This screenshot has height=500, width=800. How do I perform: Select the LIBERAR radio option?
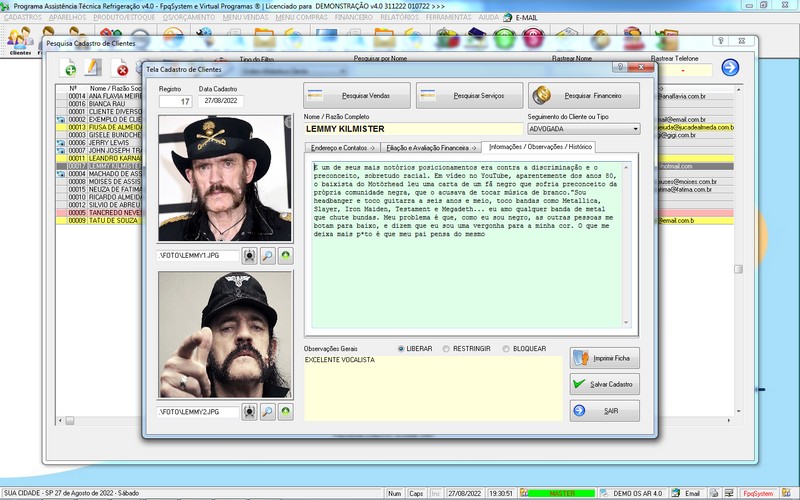pyautogui.click(x=402, y=348)
